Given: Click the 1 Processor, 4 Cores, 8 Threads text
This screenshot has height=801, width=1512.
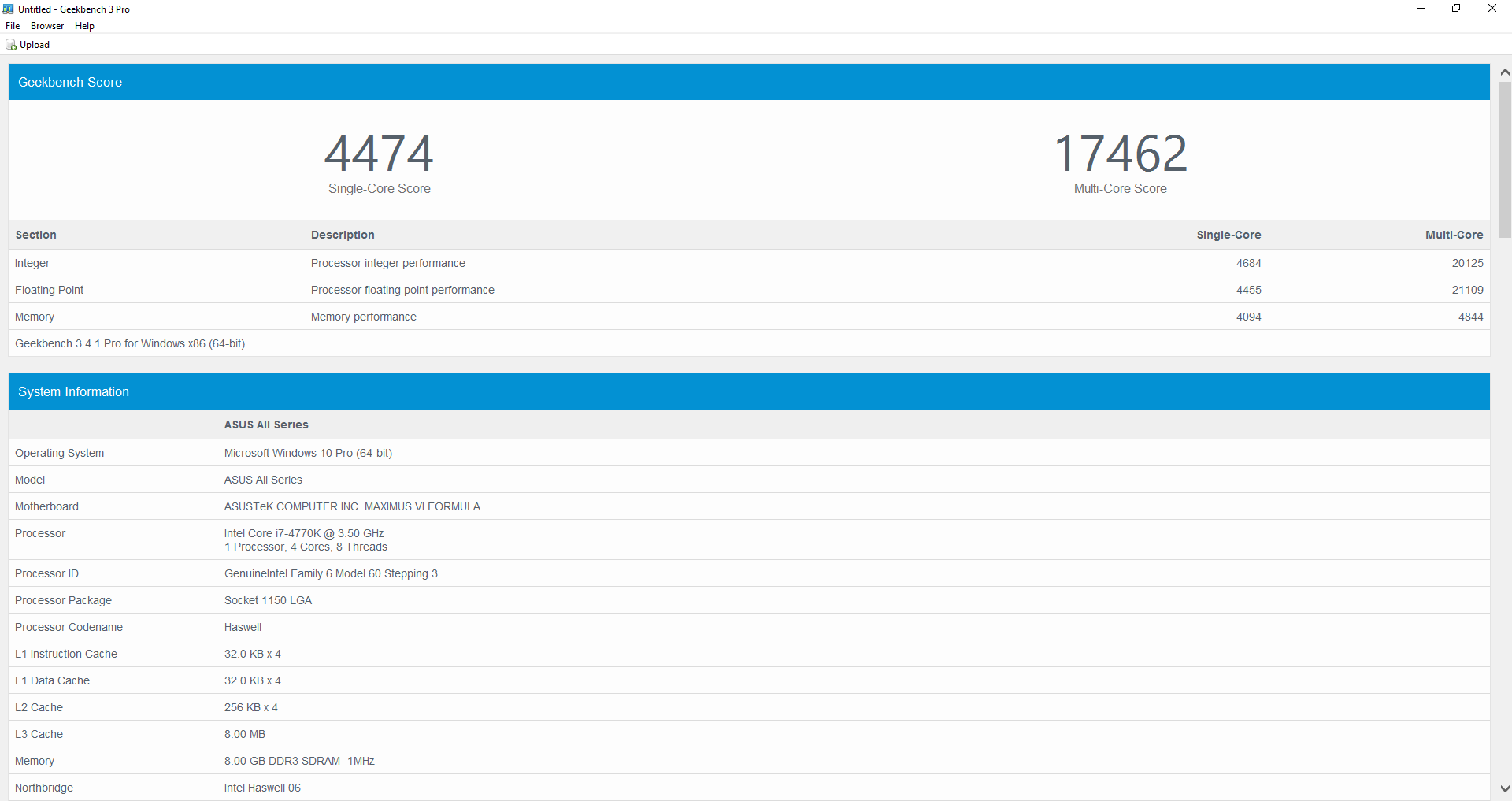Looking at the screenshot, I should click(306, 547).
